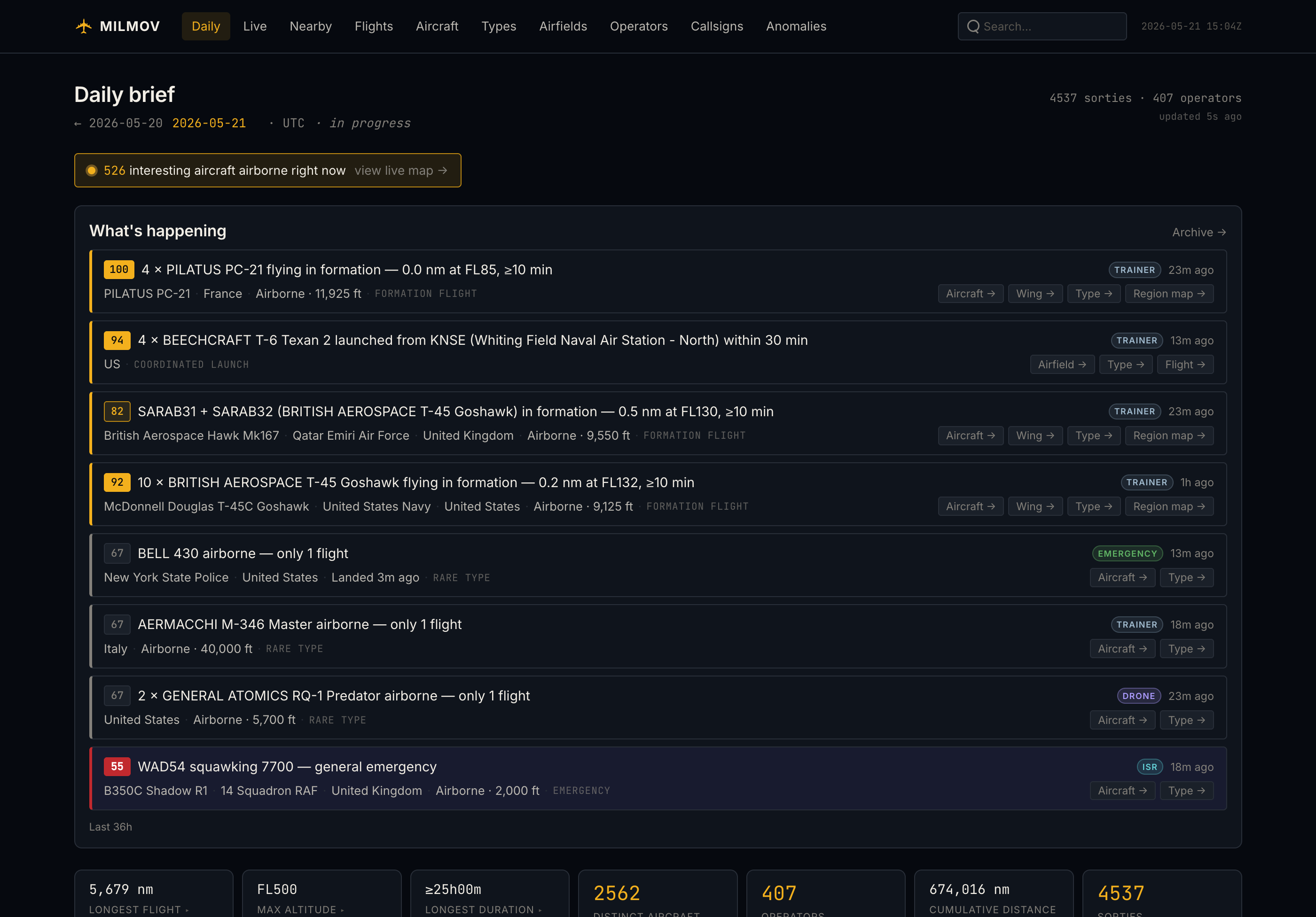The height and width of the screenshot is (917, 1316).
Task: Open Type button for PILATUS PC-21 row
Action: pos(1094,294)
